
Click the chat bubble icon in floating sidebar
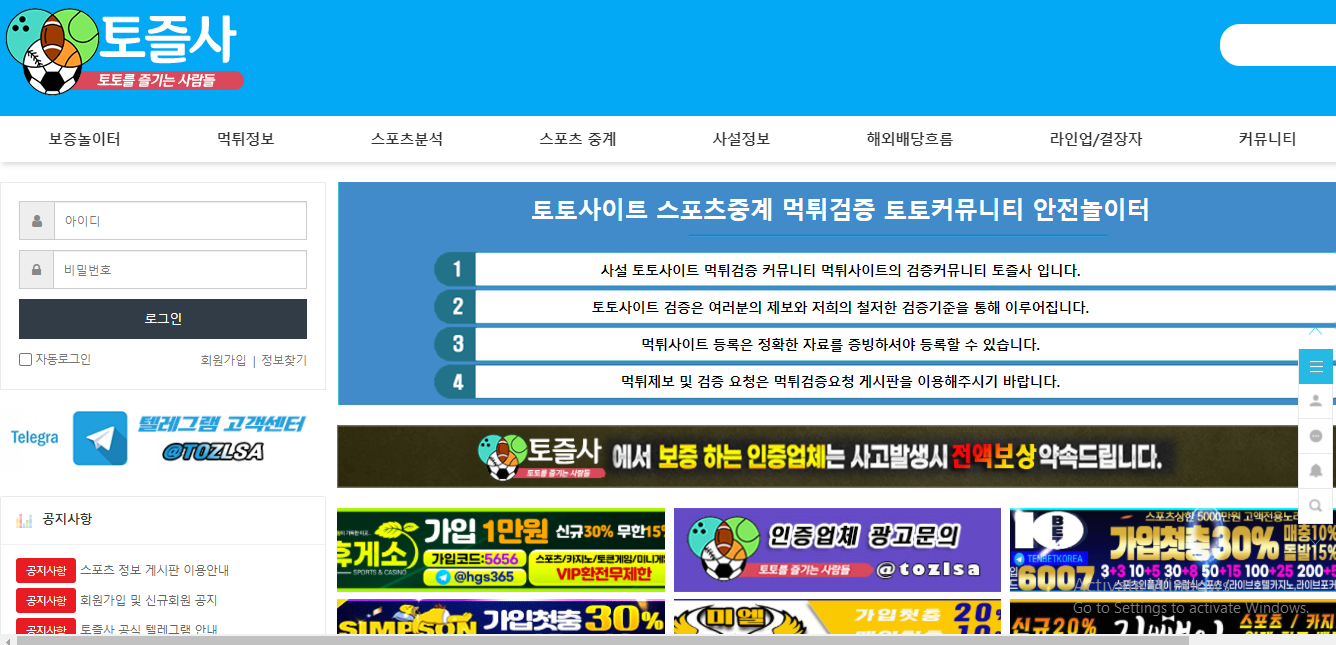pyautogui.click(x=1315, y=436)
